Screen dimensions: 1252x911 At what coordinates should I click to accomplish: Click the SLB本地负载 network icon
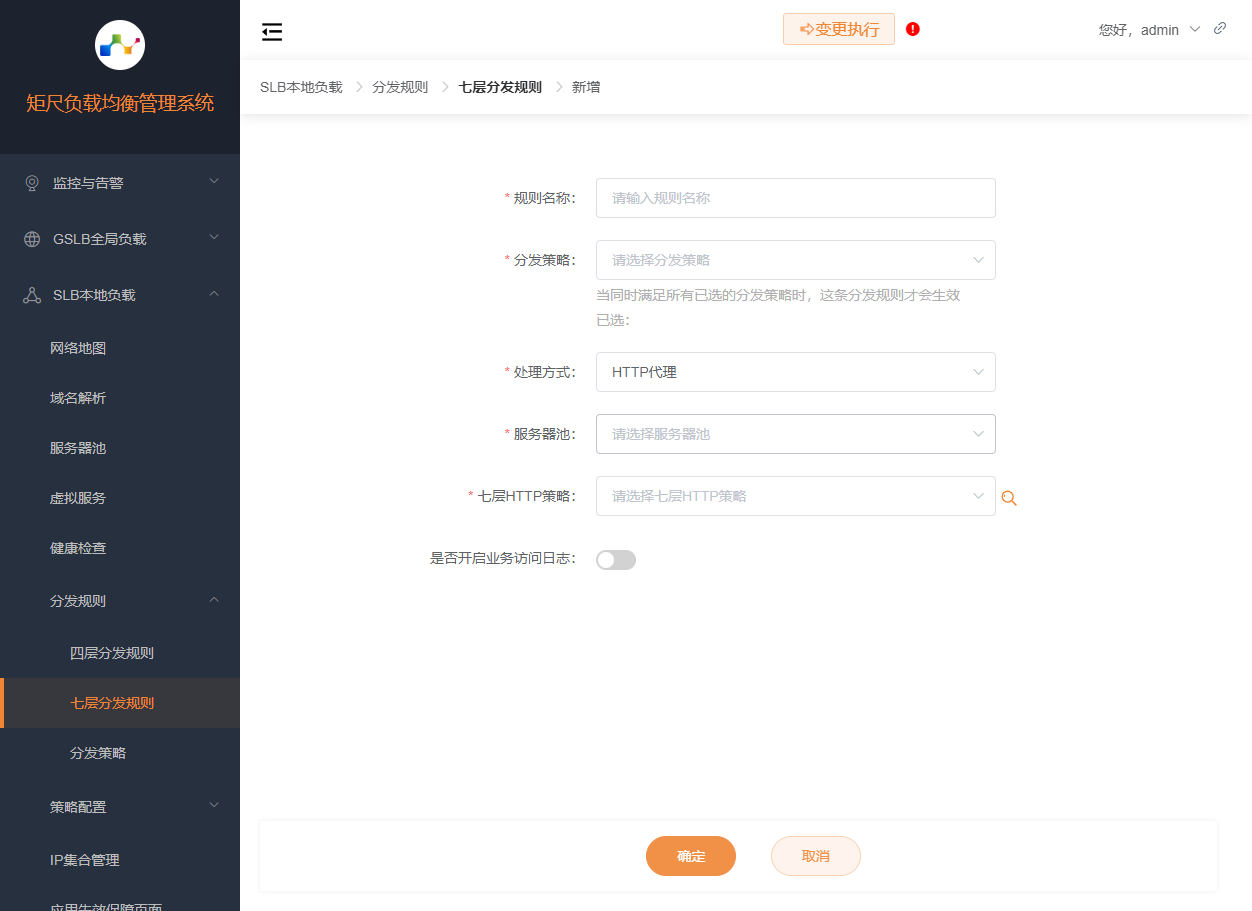click(x=32, y=295)
